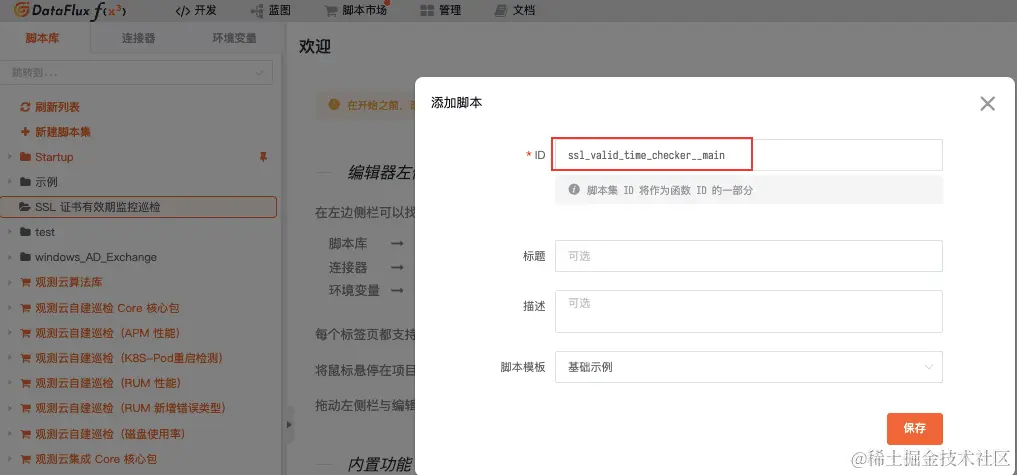The image size is (1017, 475).
Task: Click cart icon of K8S-Pod重启检测 item
Action: pos(26,358)
